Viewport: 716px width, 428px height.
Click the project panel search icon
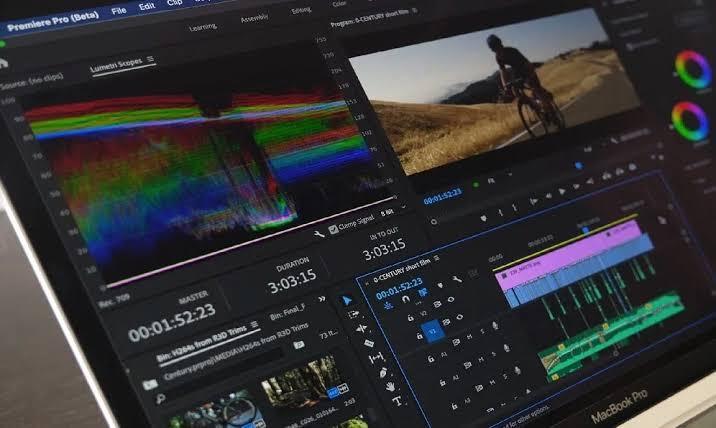(x=160, y=399)
